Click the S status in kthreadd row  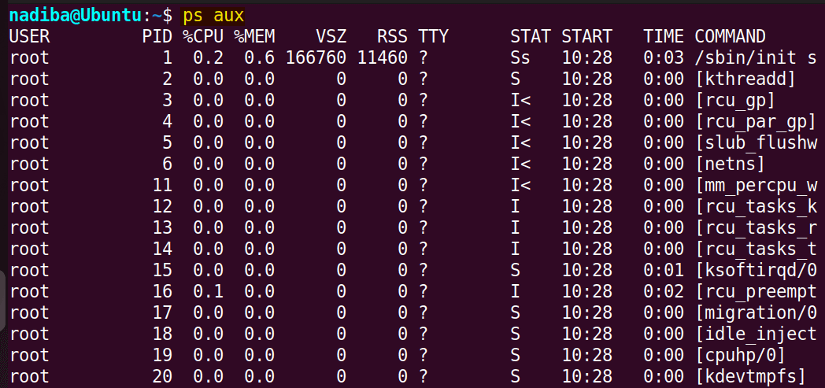(515, 79)
